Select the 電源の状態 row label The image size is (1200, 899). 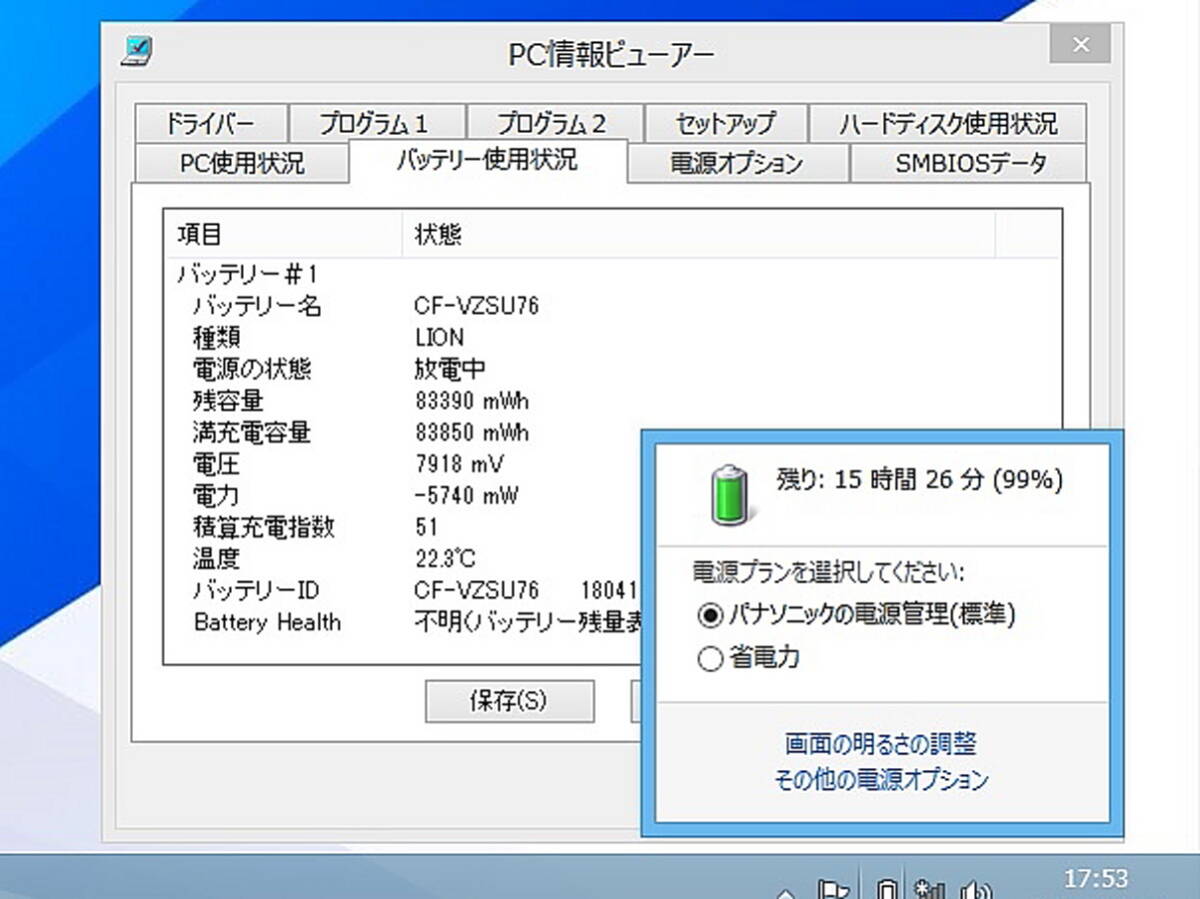tap(252, 369)
